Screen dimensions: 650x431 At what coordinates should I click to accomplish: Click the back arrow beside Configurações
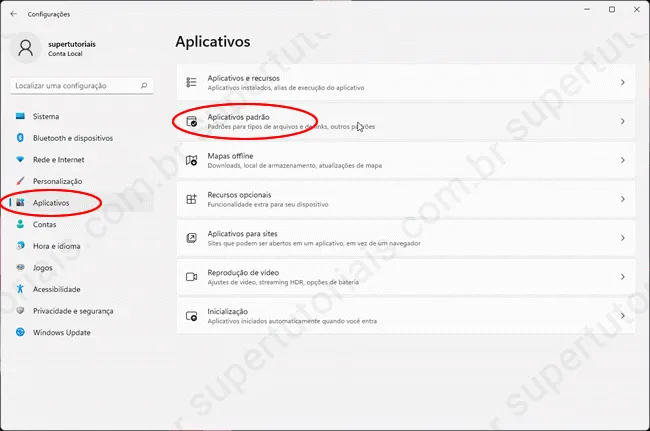point(14,14)
